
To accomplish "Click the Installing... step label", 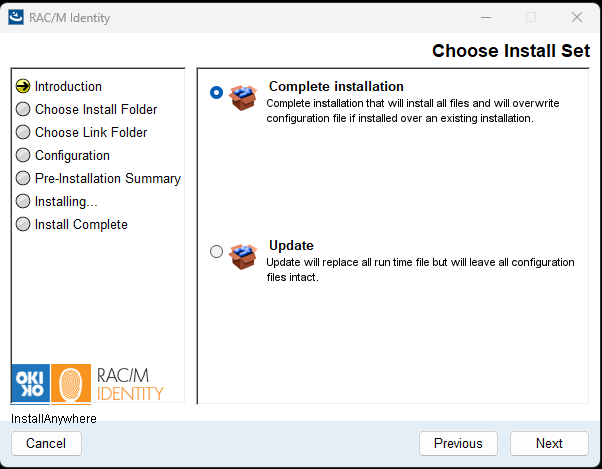I will tap(66, 202).
